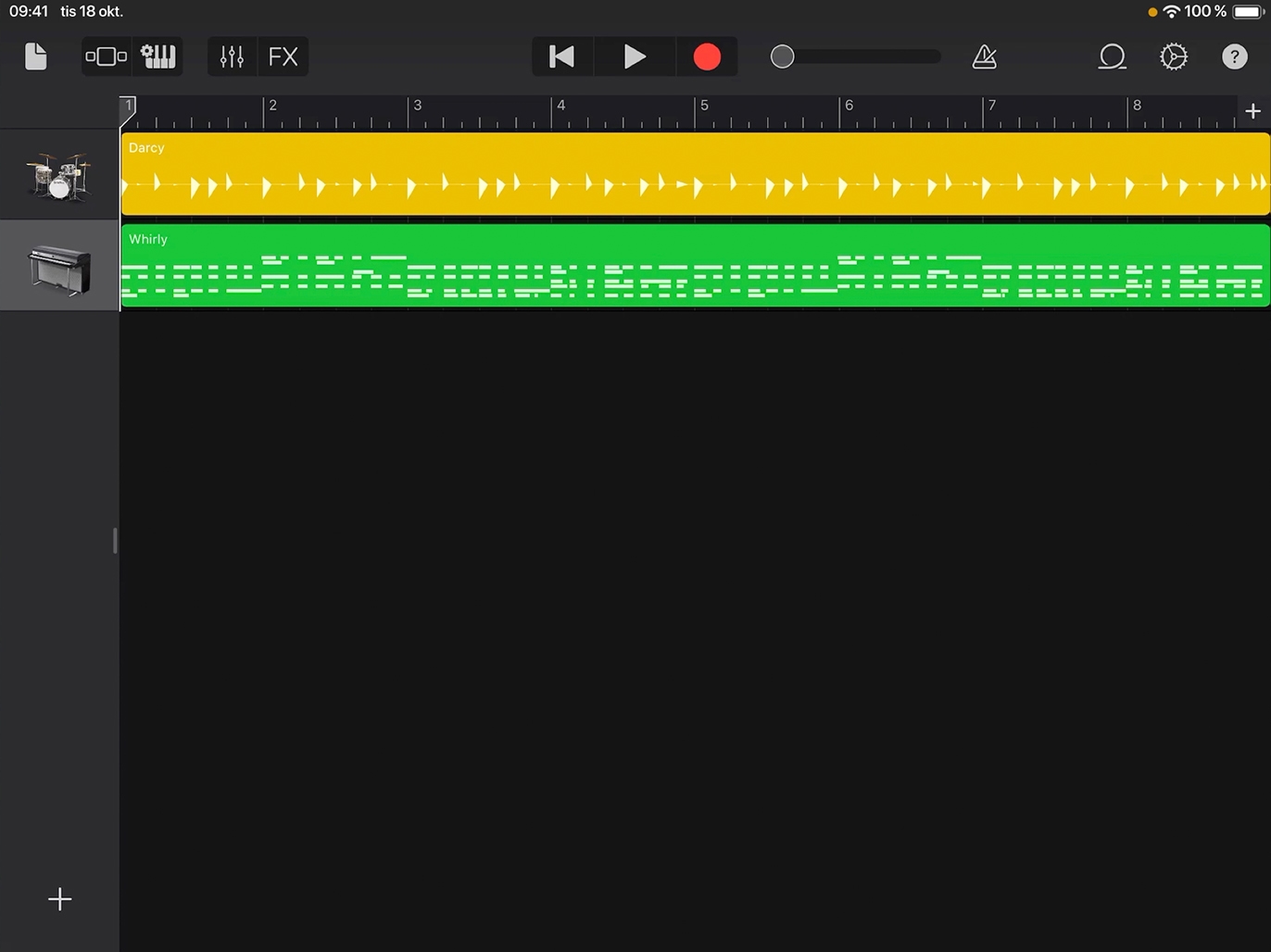The height and width of the screenshot is (952, 1271).
Task: Tap the 09:41 clock in status bar
Action: point(29,11)
